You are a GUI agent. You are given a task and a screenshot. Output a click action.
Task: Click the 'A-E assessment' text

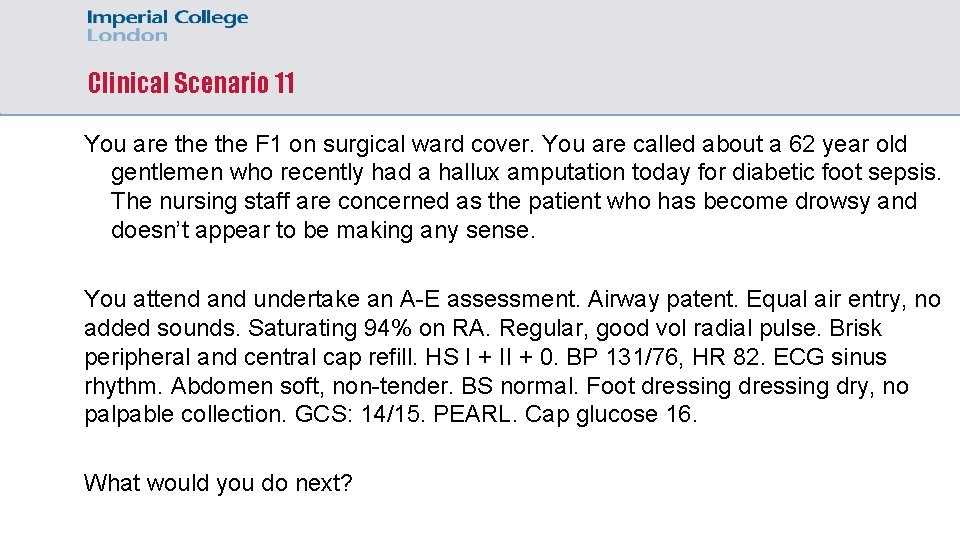487,299
